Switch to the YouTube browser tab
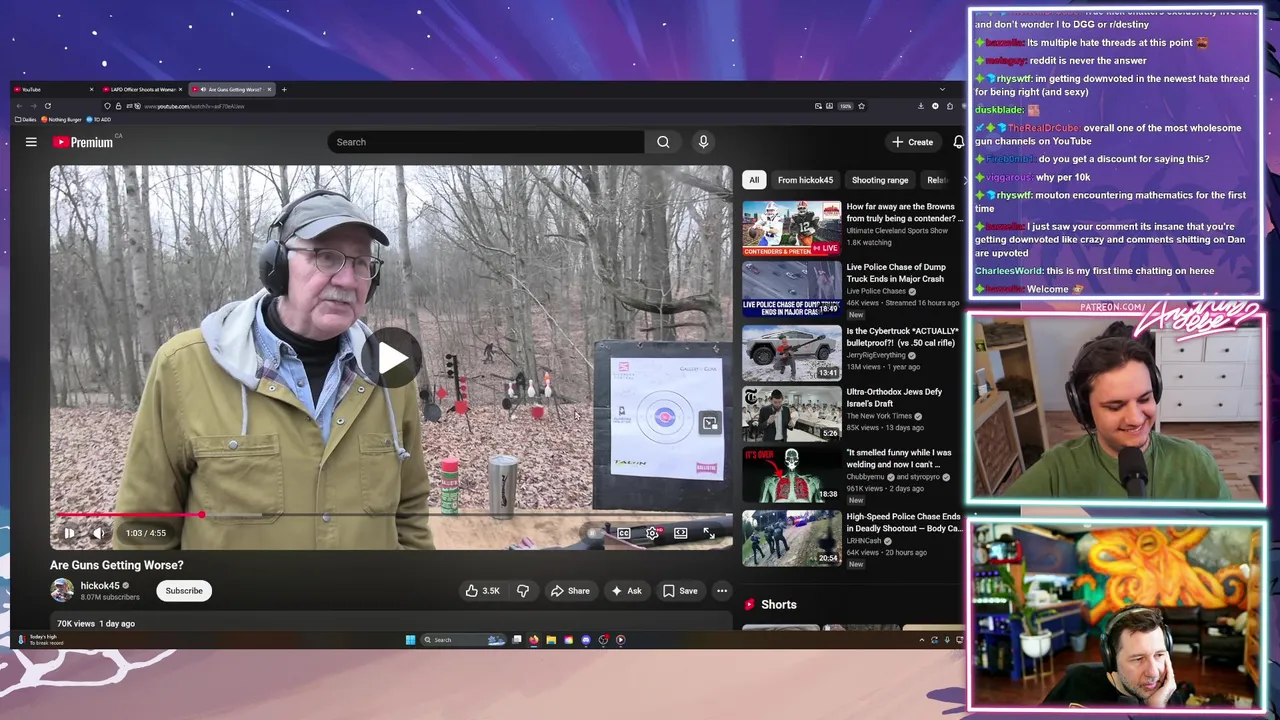The width and height of the screenshot is (1280, 720). coord(54,89)
